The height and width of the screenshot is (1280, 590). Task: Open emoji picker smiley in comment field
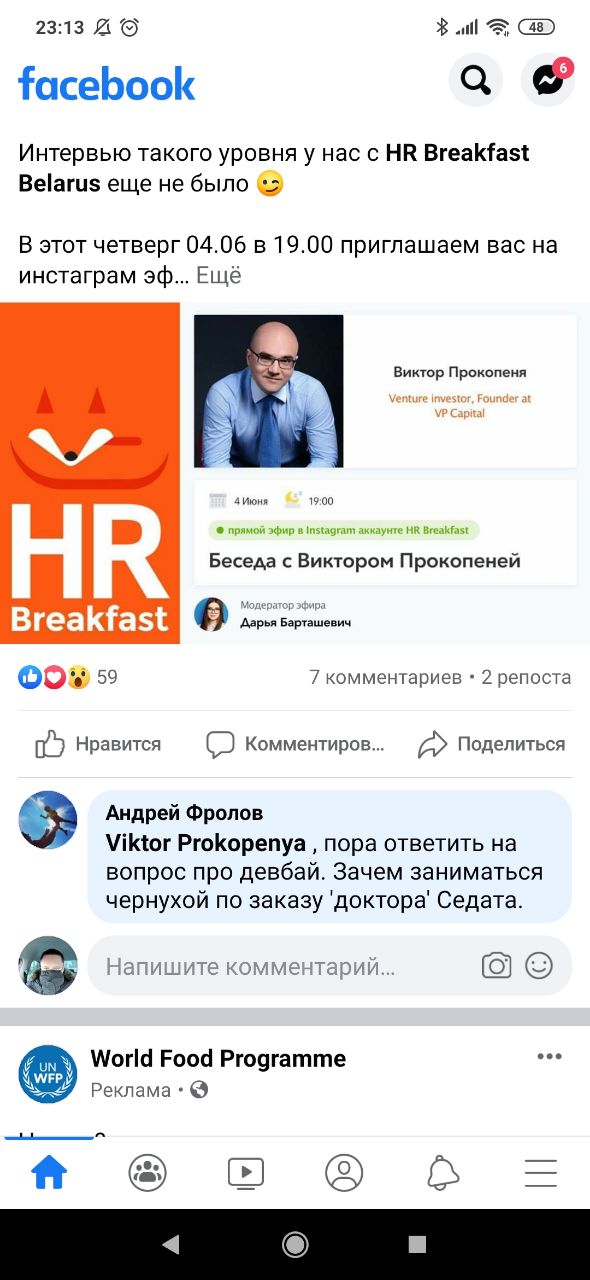[539, 966]
